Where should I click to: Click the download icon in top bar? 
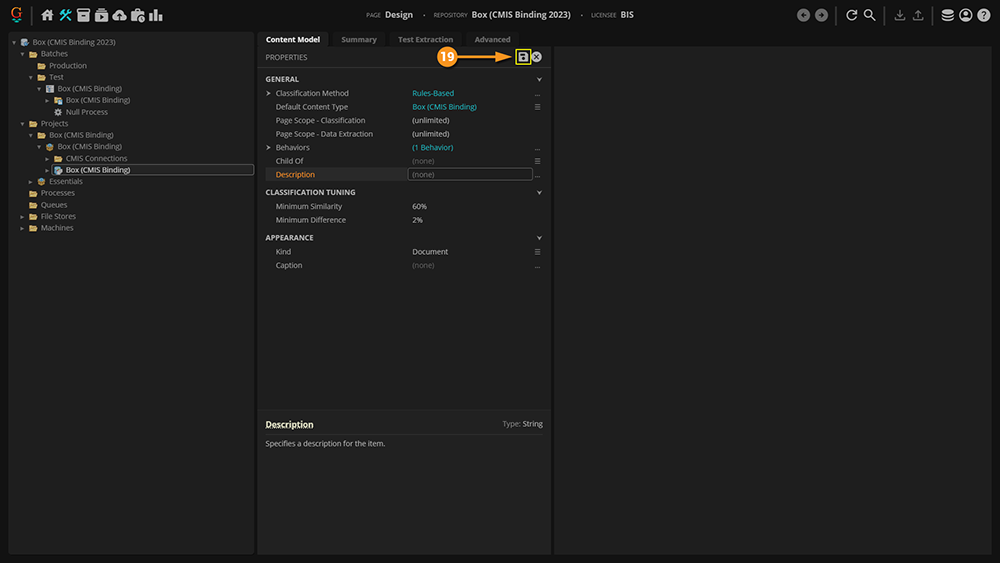click(x=900, y=15)
